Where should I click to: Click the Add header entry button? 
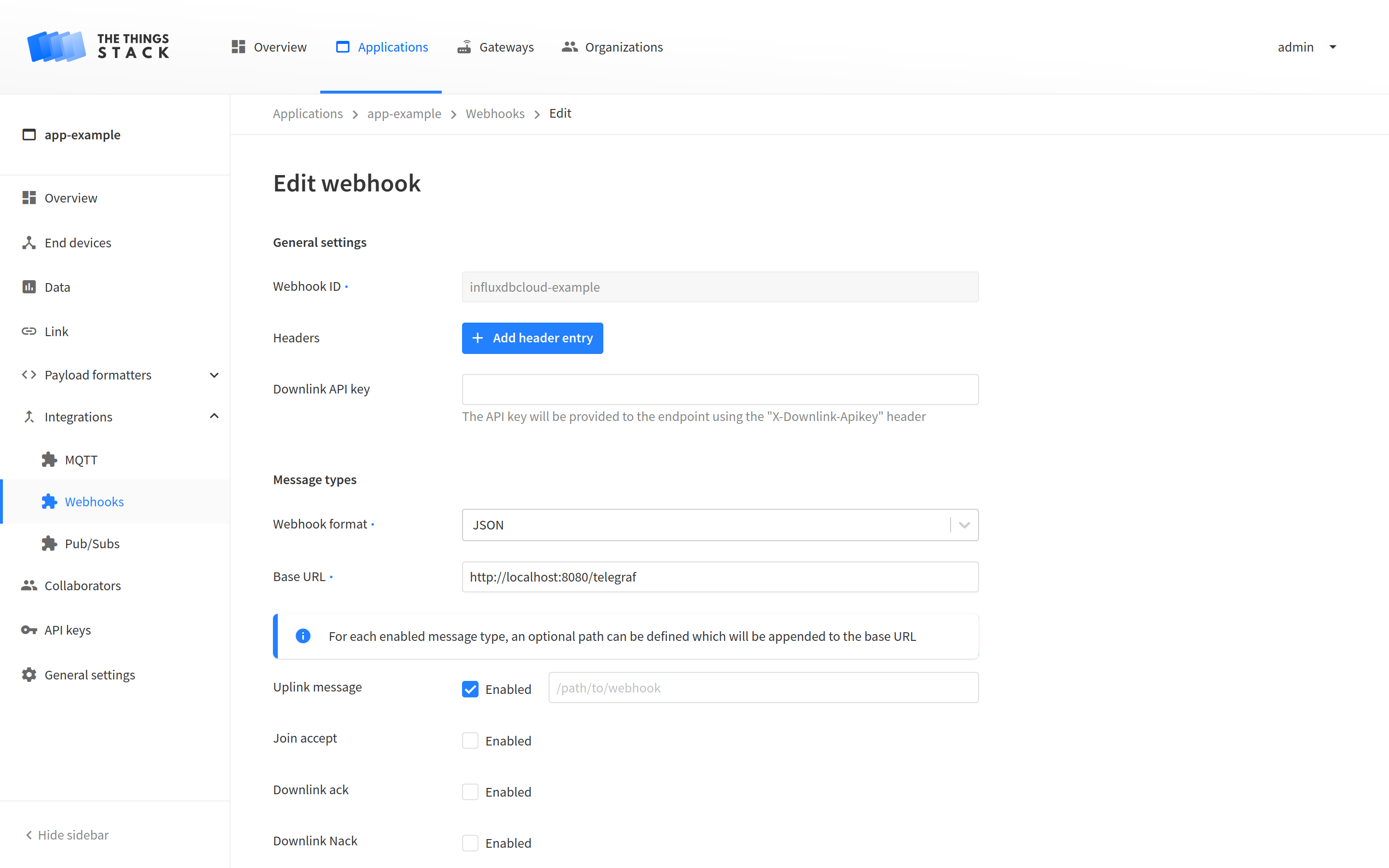click(x=532, y=338)
